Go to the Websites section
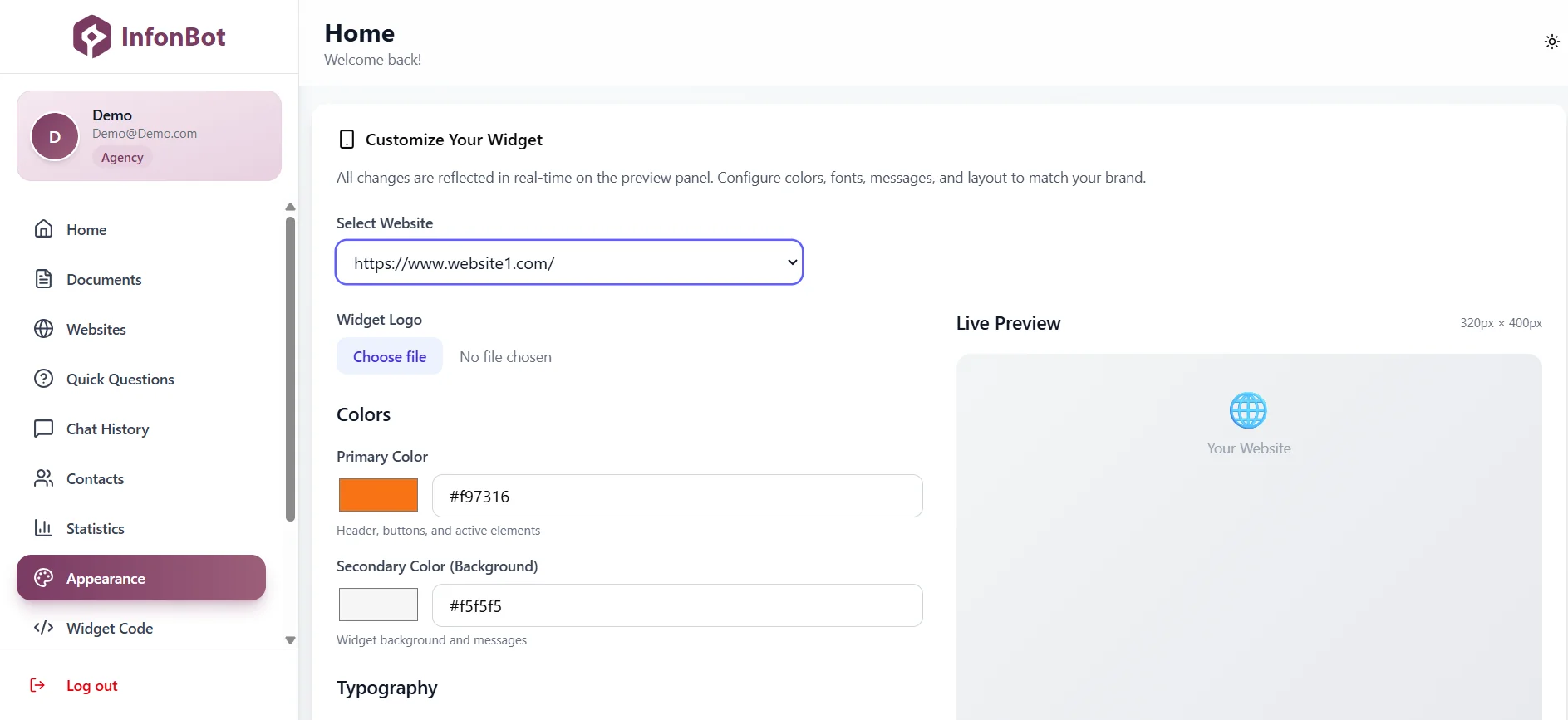 [141, 329]
